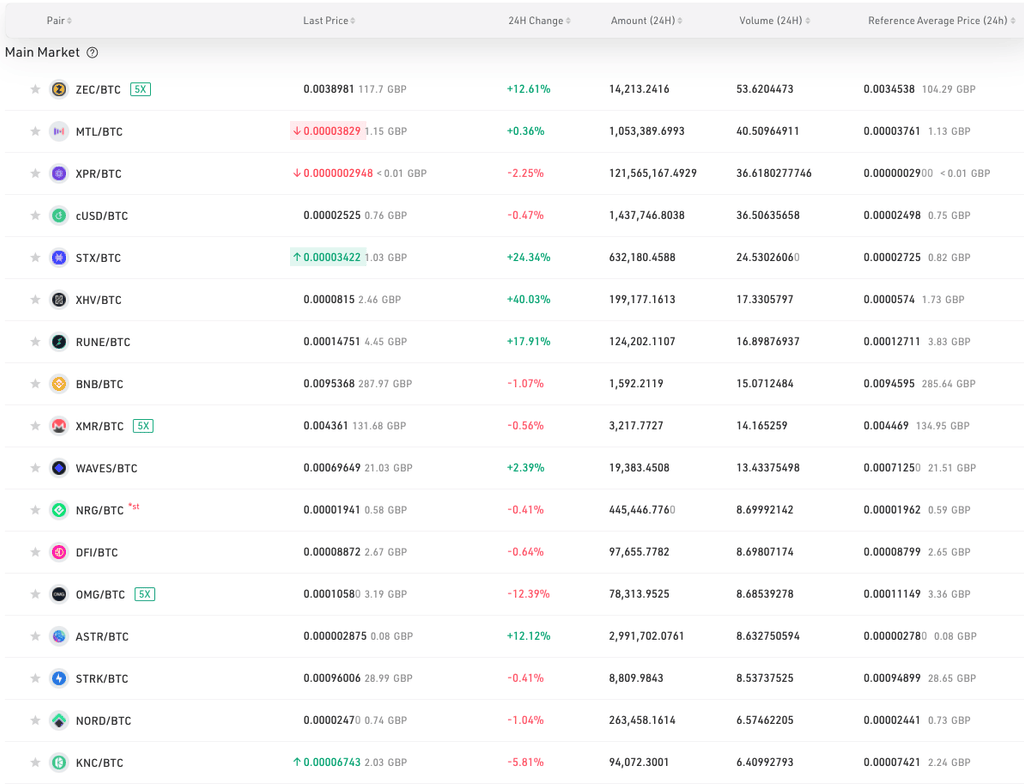Favorite the STX/BTC pair star
This screenshot has height=784, width=1024.
(x=35, y=257)
